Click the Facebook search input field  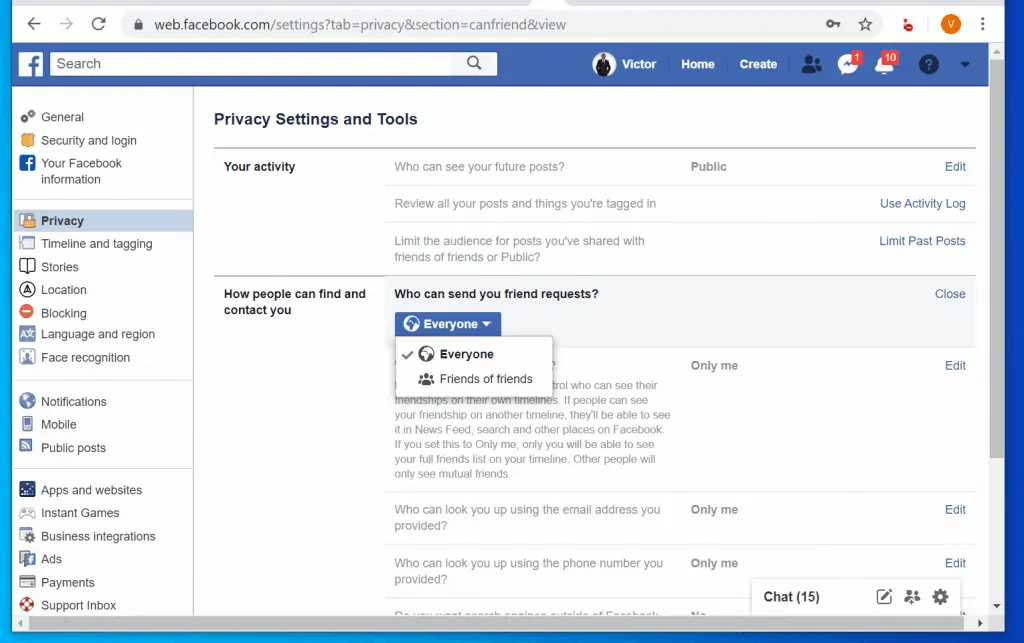coord(251,63)
